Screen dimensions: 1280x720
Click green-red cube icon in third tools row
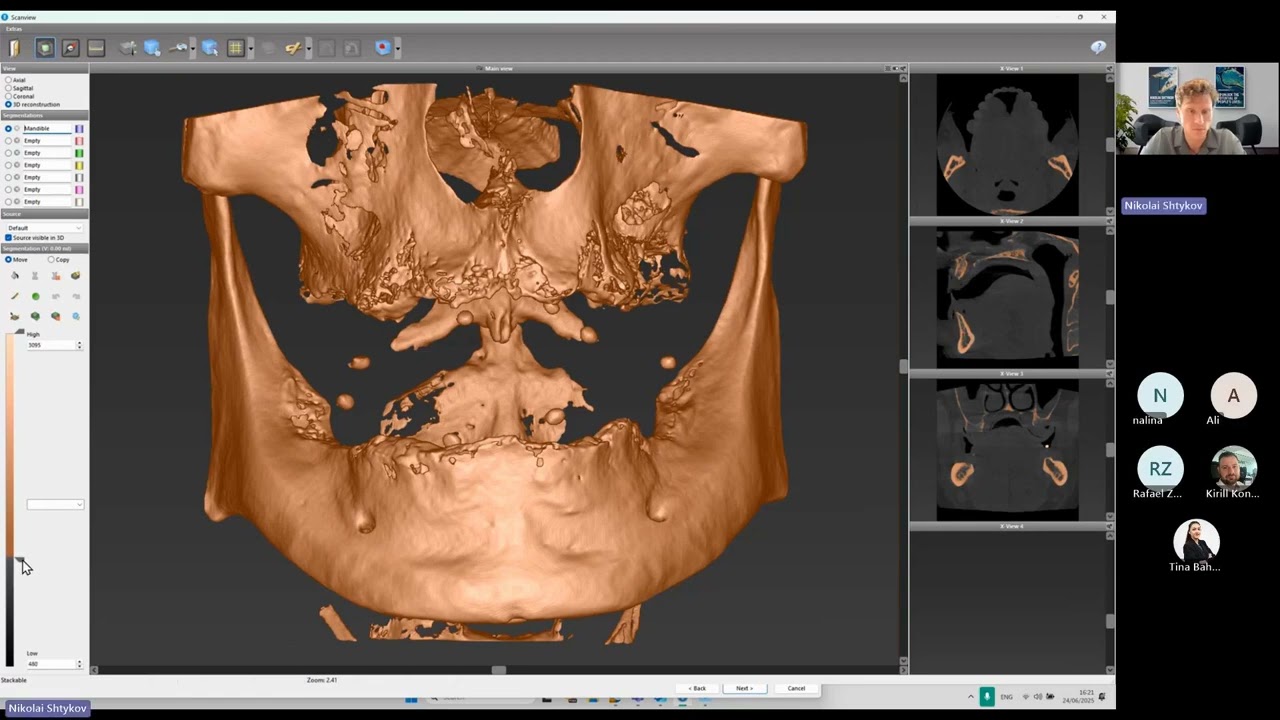55,316
